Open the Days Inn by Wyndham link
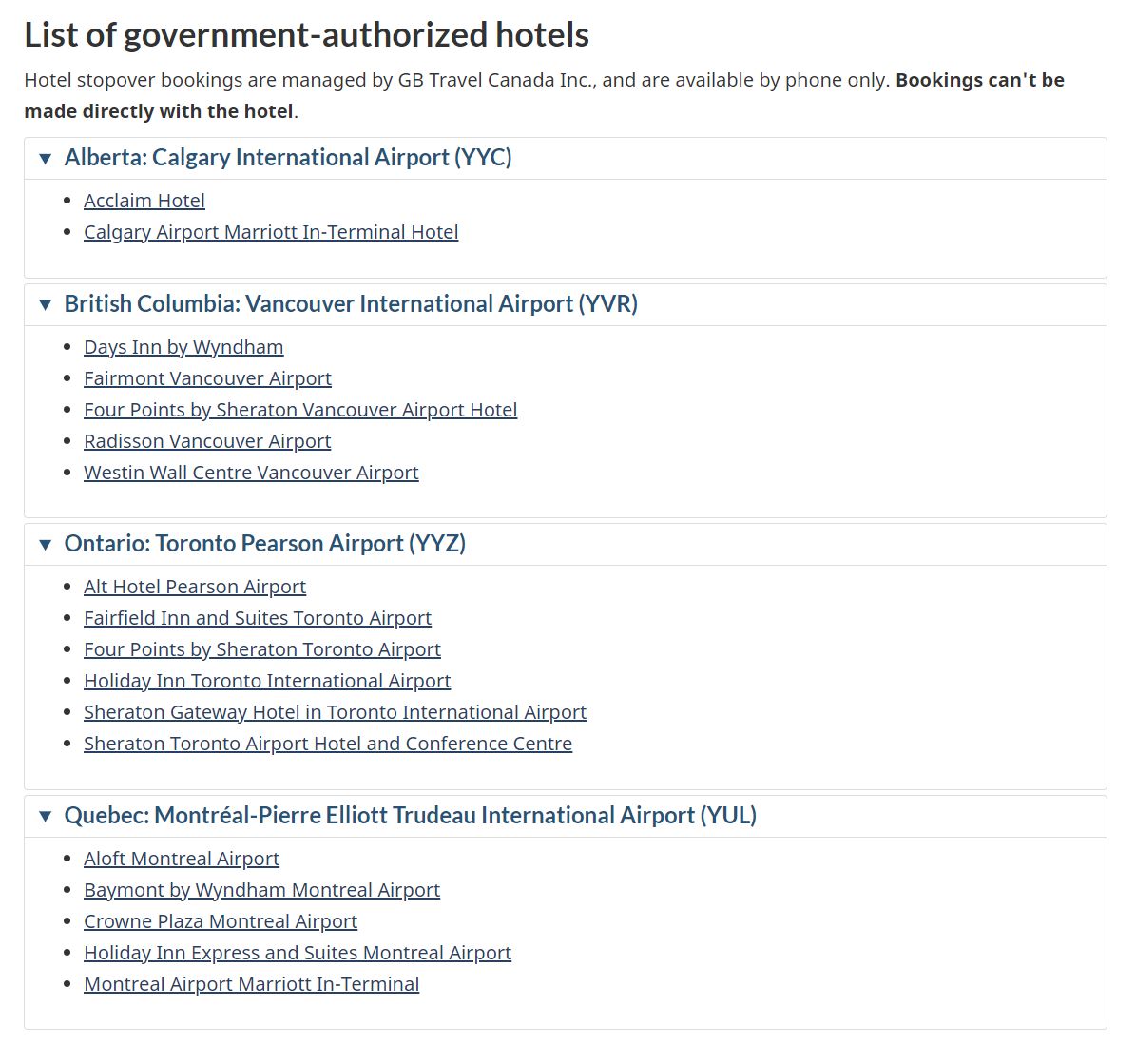The height and width of the screenshot is (1064, 1136). tap(183, 347)
